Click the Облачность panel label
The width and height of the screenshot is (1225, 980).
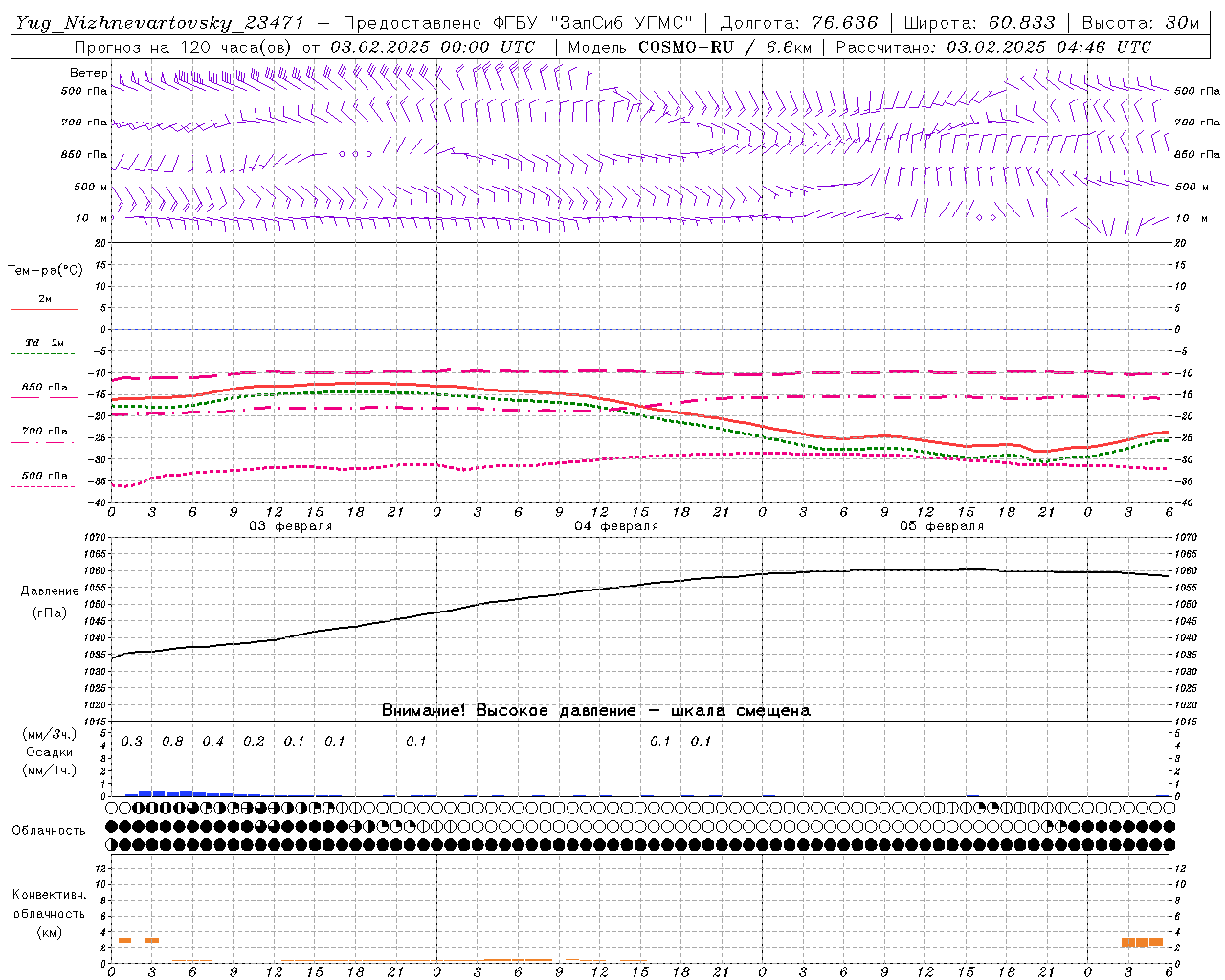coord(49,831)
